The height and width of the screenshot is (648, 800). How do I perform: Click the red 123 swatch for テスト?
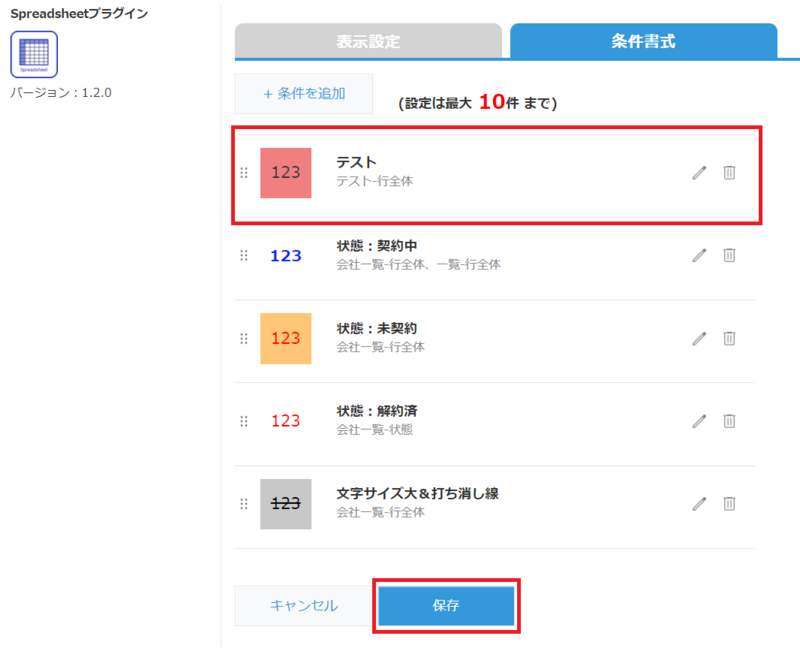pos(286,173)
